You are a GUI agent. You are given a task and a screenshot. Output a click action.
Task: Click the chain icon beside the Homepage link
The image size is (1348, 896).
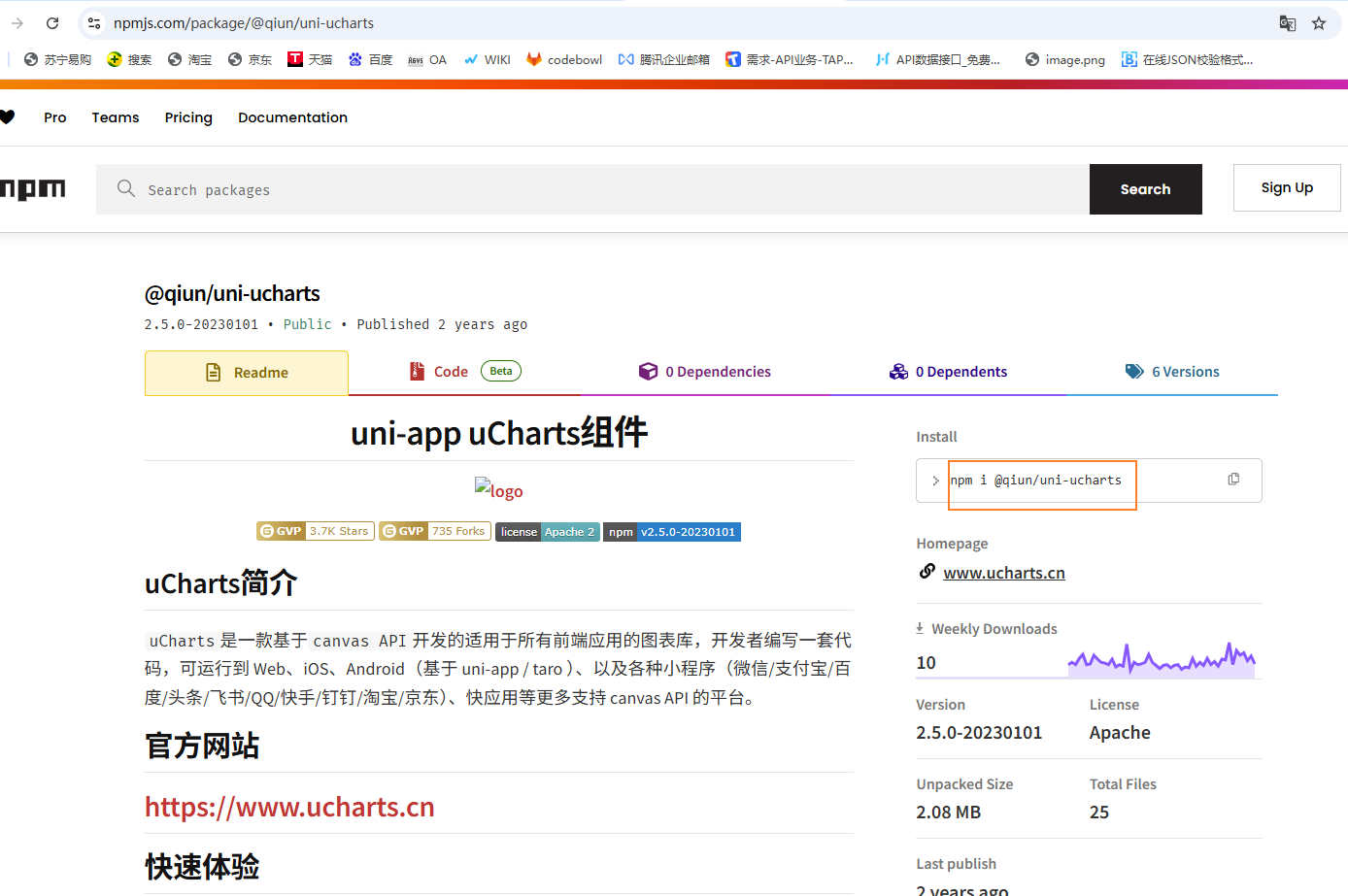click(x=927, y=572)
